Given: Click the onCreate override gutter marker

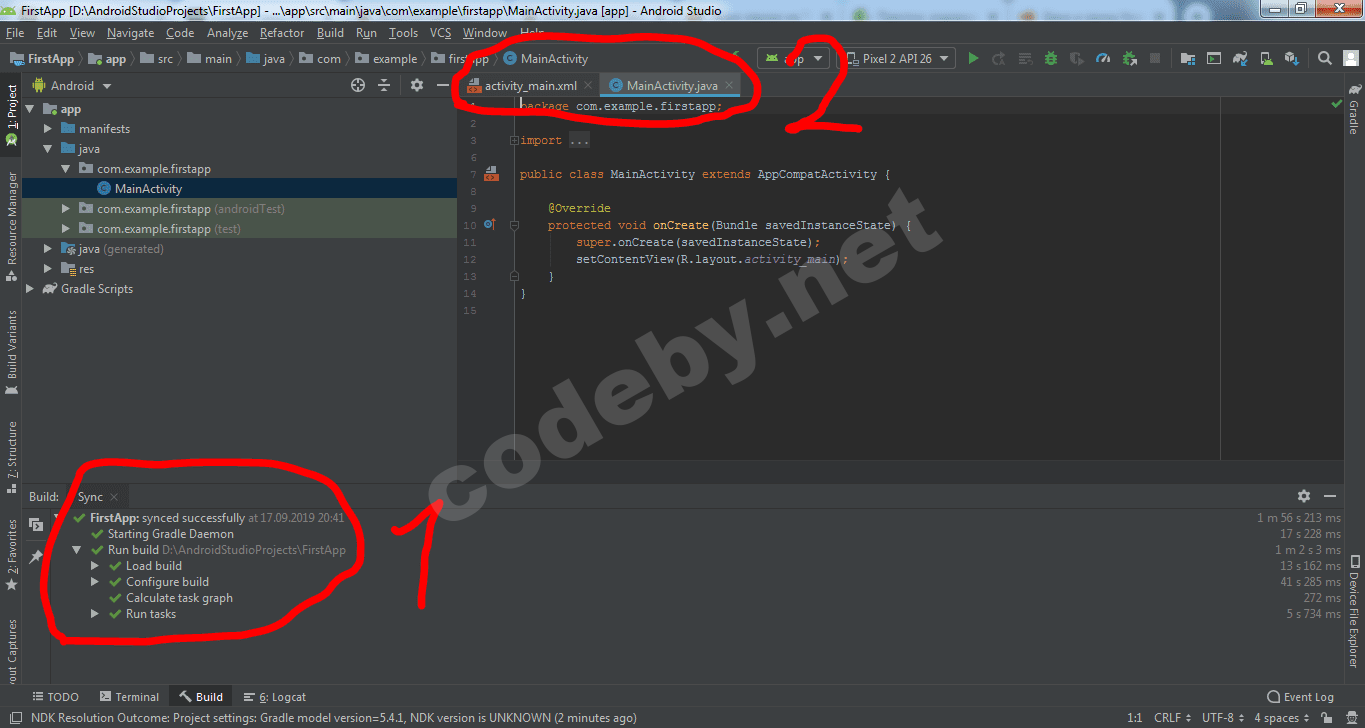Looking at the screenshot, I should click(489, 225).
